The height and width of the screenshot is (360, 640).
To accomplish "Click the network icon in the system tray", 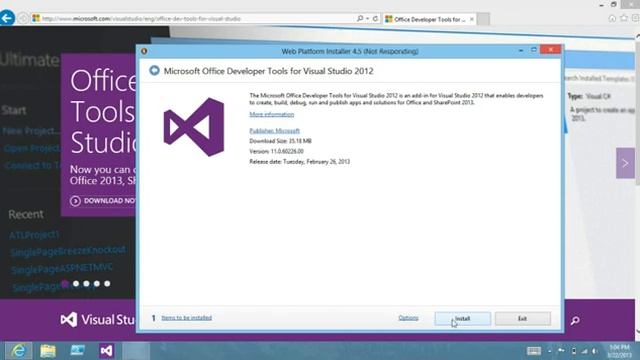I will (584, 351).
